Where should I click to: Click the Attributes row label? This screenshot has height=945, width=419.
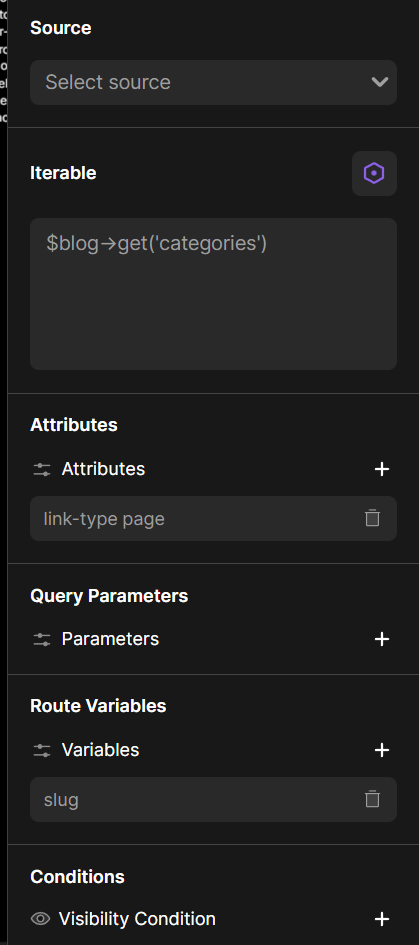pos(103,469)
